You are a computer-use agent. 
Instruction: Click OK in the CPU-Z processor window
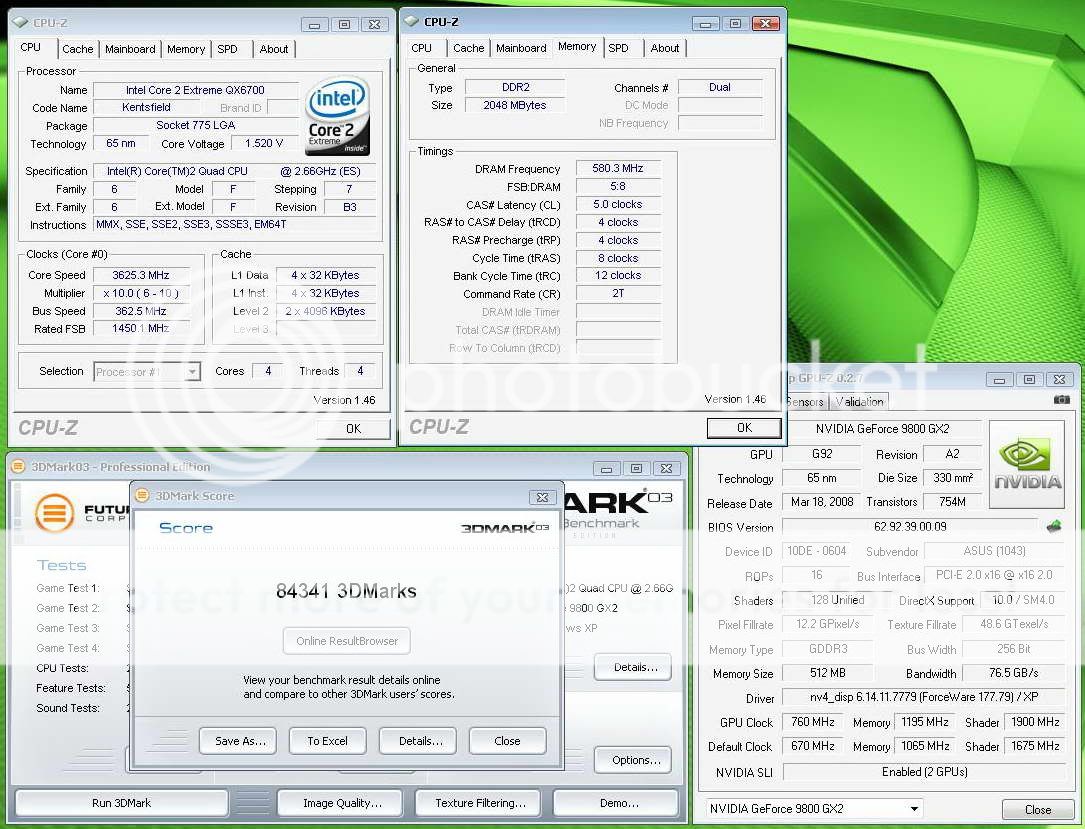click(x=354, y=428)
